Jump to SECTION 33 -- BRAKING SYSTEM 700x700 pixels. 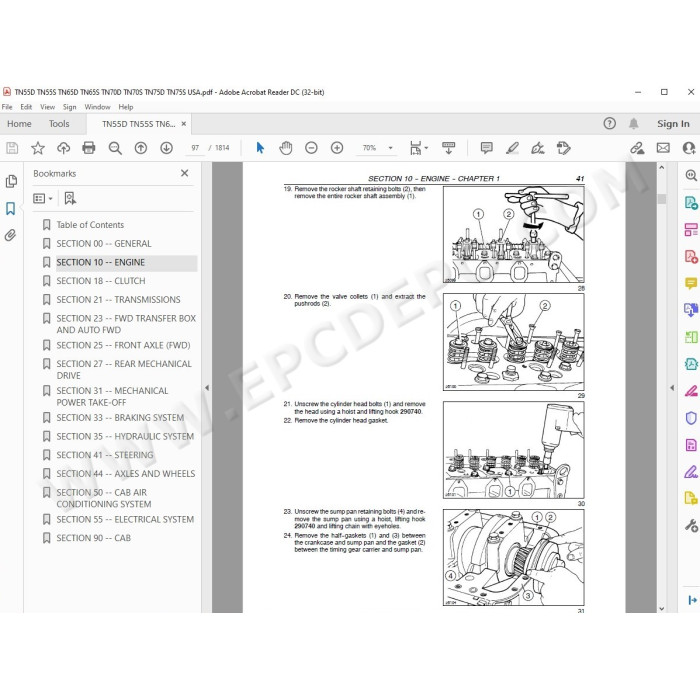click(120, 418)
